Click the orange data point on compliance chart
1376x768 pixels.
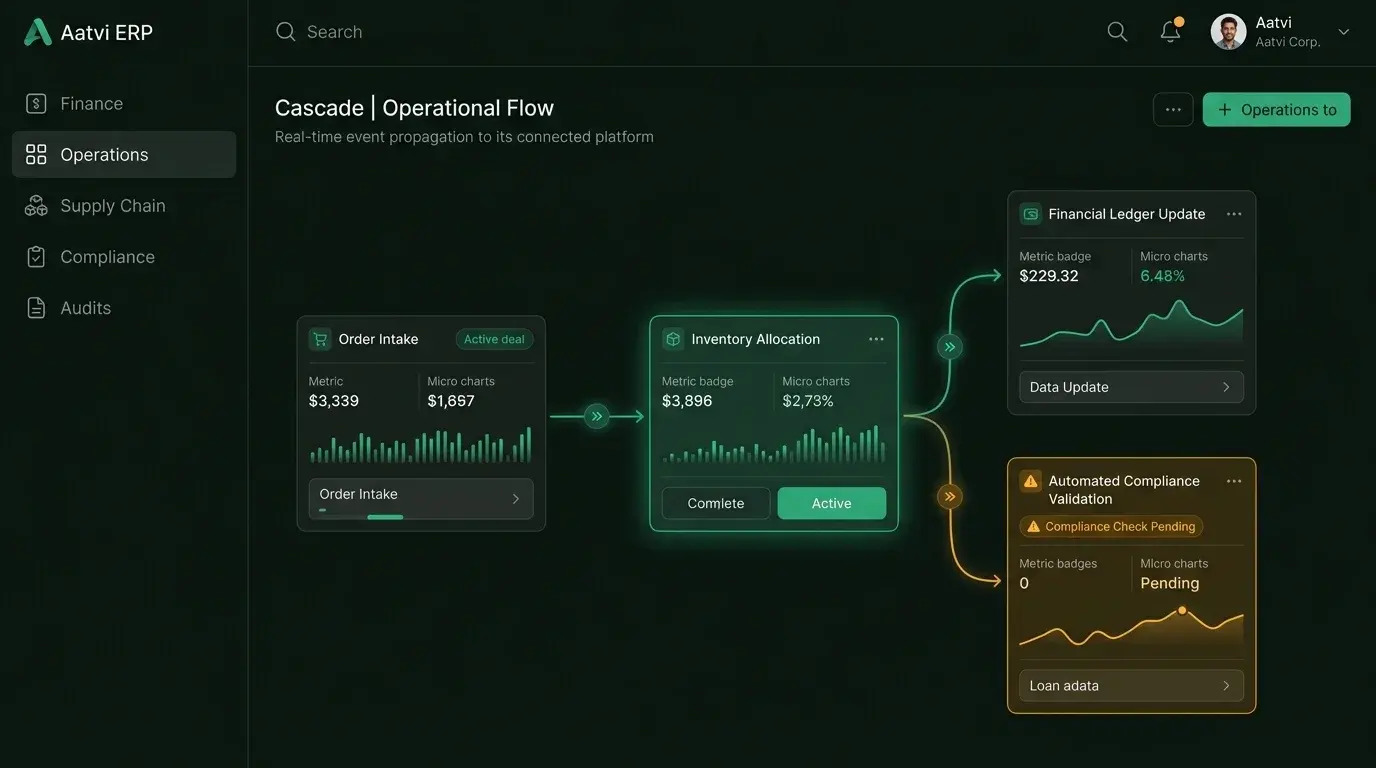click(x=1182, y=610)
